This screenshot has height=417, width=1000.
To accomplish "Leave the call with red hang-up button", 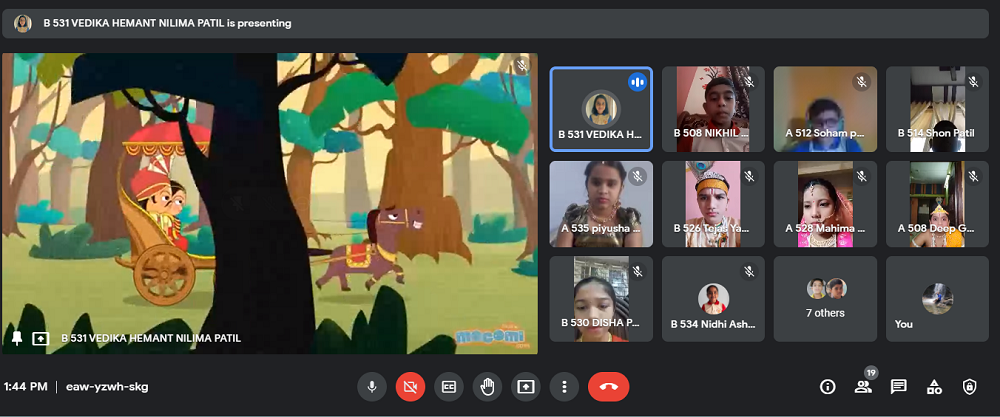I will (x=608, y=387).
